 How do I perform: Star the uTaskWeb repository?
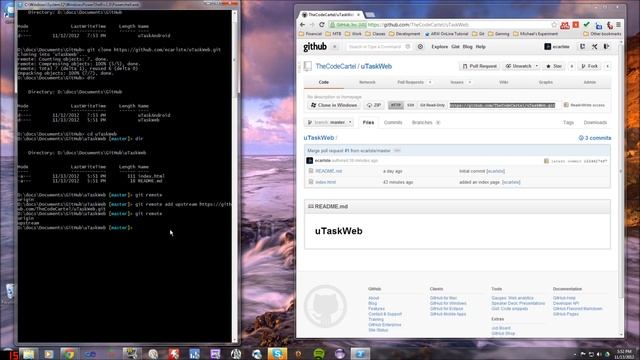click(x=554, y=66)
